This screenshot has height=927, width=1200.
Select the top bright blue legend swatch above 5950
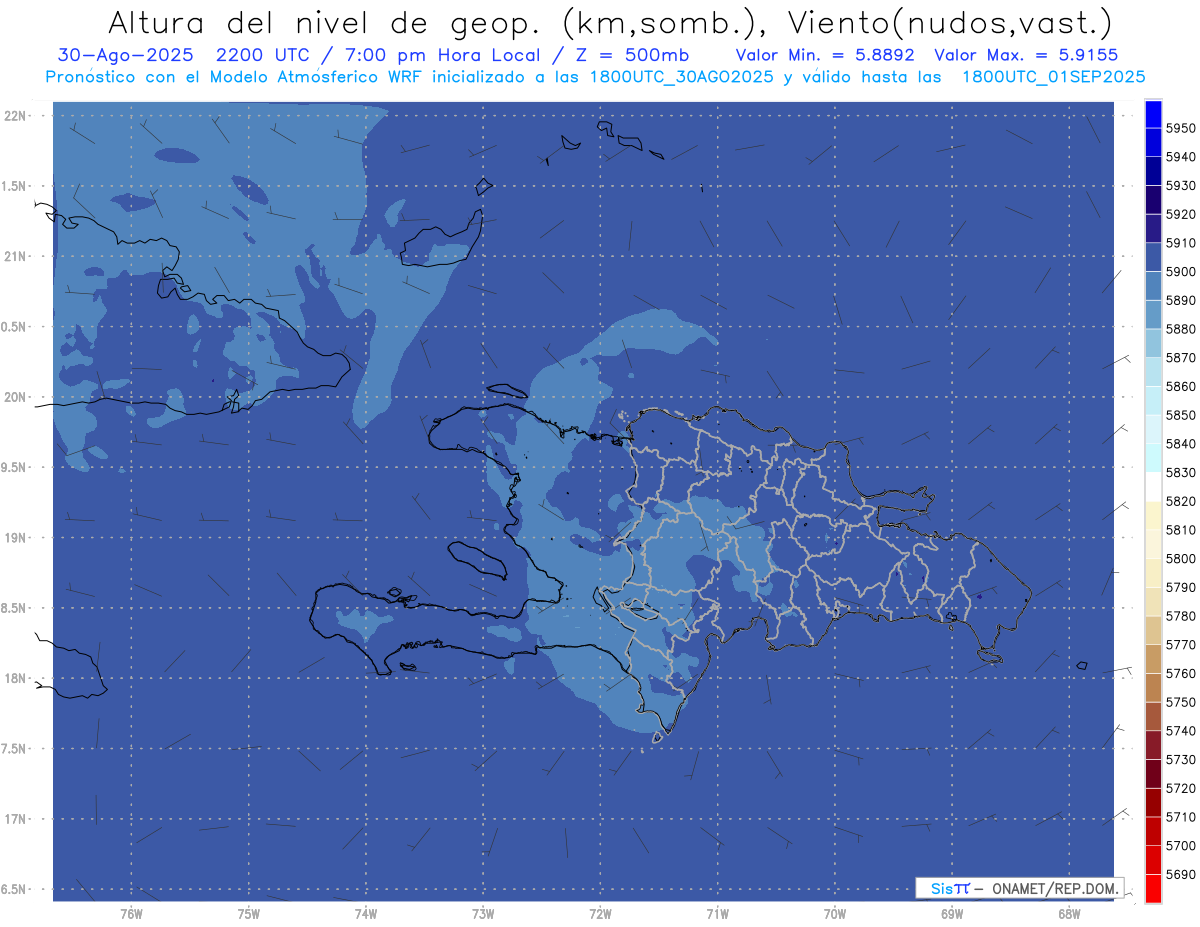[1153, 114]
